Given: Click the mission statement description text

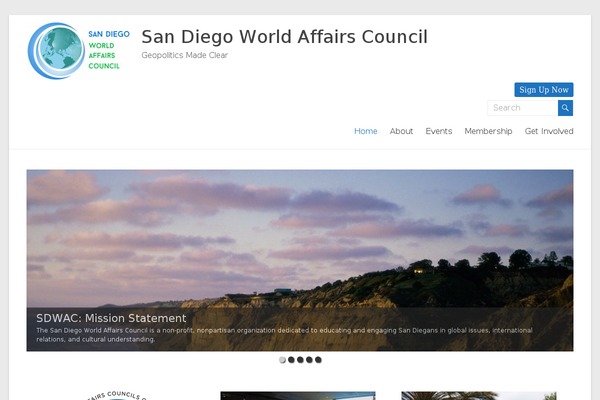Looking at the screenshot, I should tap(284, 335).
